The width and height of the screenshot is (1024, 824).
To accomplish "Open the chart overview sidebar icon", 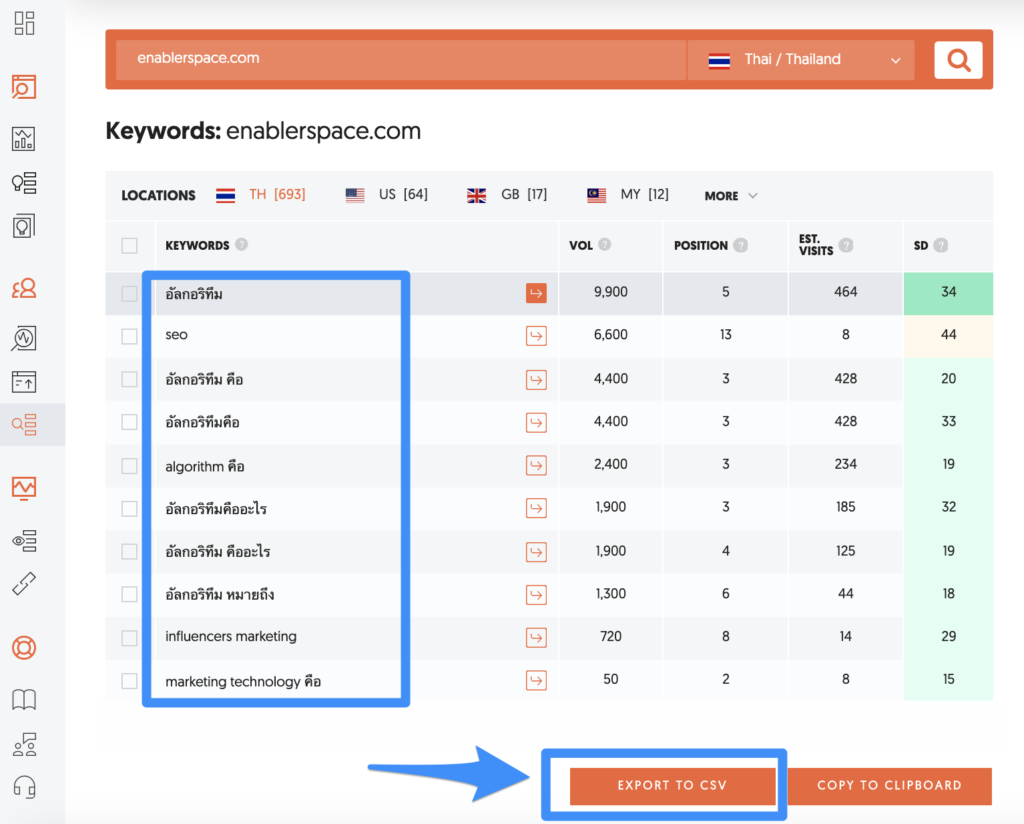I will coord(24,138).
